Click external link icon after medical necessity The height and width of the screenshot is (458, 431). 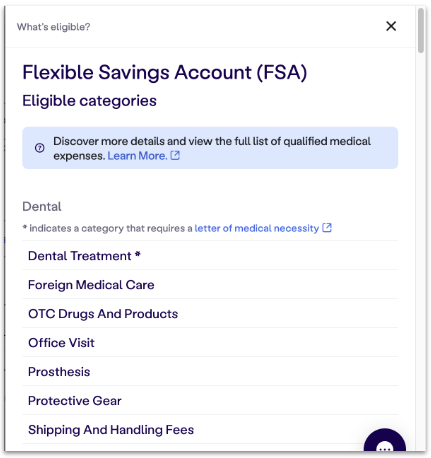click(327, 228)
